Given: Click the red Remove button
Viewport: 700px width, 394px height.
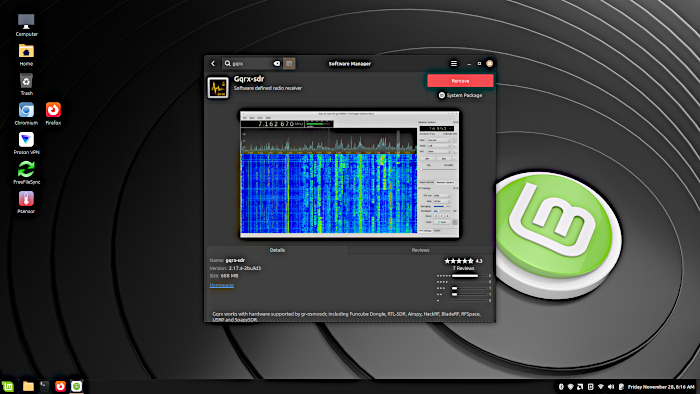Looking at the screenshot, I should [x=460, y=81].
